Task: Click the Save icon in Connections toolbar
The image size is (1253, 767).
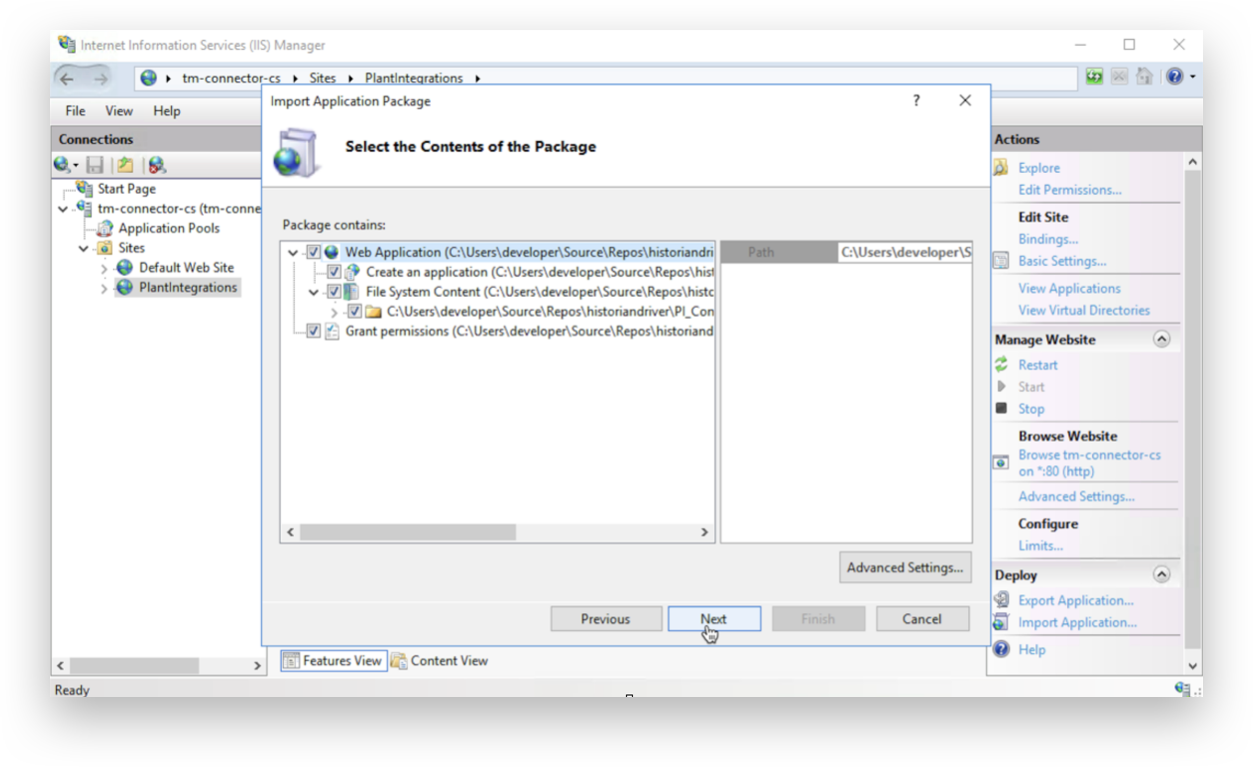Action: click(95, 165)
